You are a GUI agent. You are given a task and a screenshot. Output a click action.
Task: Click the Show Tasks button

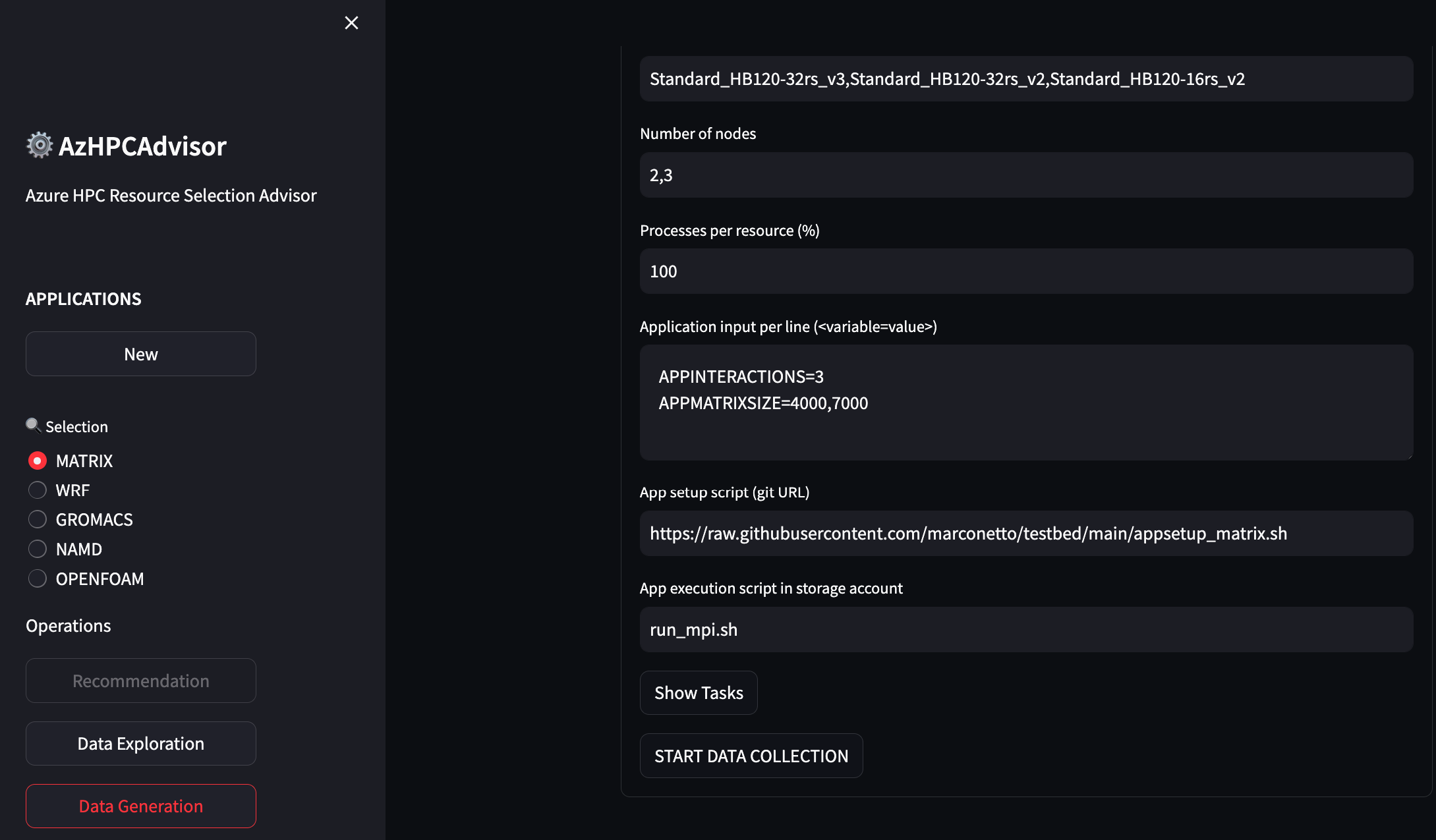699,692
